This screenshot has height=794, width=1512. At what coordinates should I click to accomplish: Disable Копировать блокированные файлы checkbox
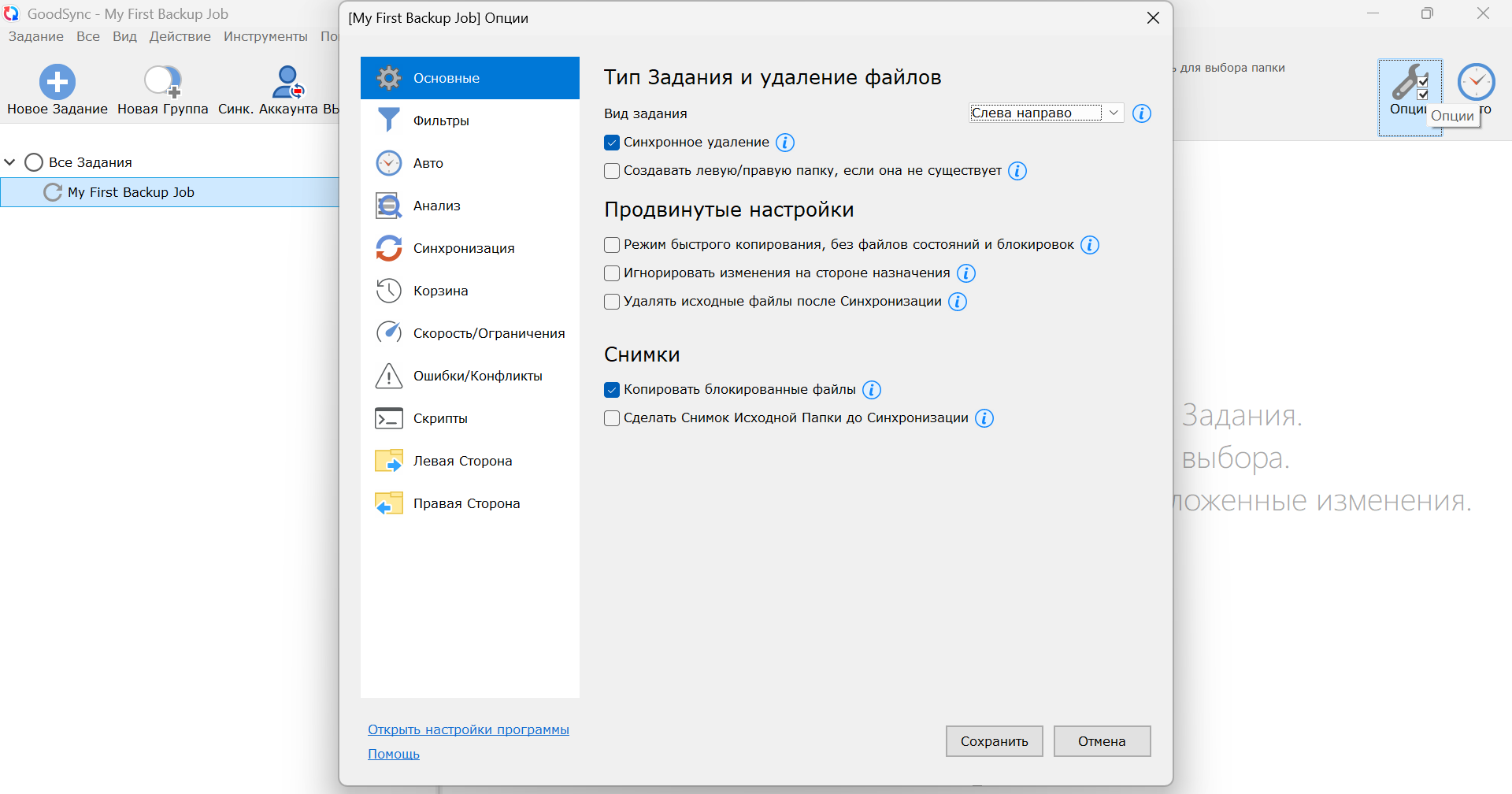[x=612, y=390]
